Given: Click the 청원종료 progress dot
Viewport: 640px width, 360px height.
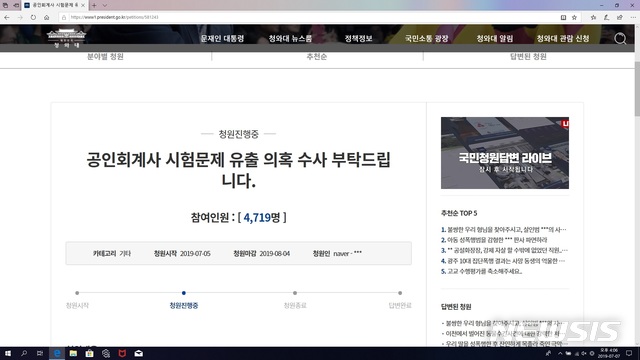Looking at the screenshot, I should pyautogui.click(x=295, y=293).
